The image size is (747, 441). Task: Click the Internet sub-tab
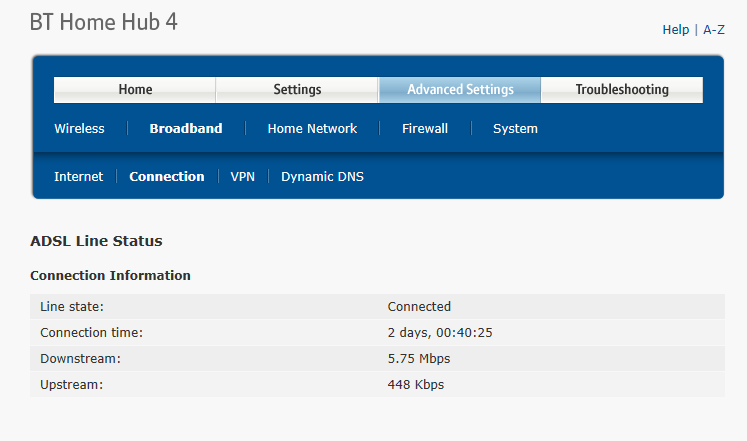pyautogui.click(x=78, y=177)
